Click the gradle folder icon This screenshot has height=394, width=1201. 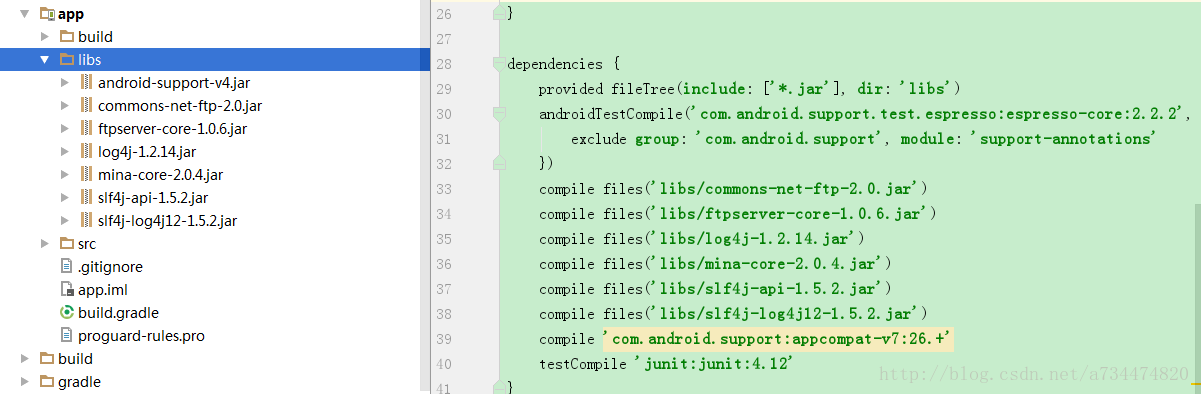click(46, 382)
